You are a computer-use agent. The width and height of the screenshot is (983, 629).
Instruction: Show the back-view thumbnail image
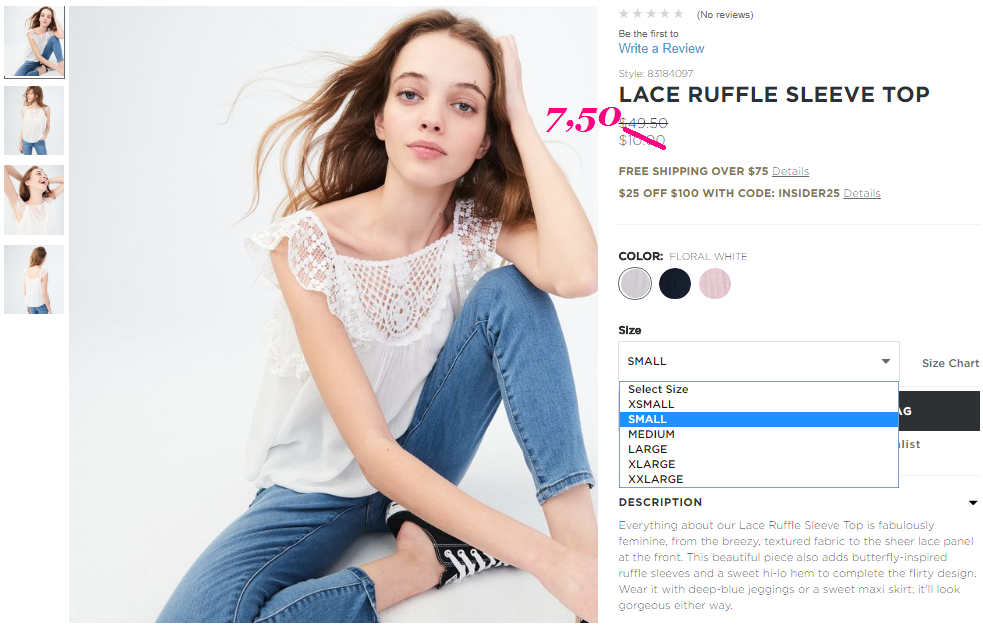pyautogui.click(x=34, y=279)
